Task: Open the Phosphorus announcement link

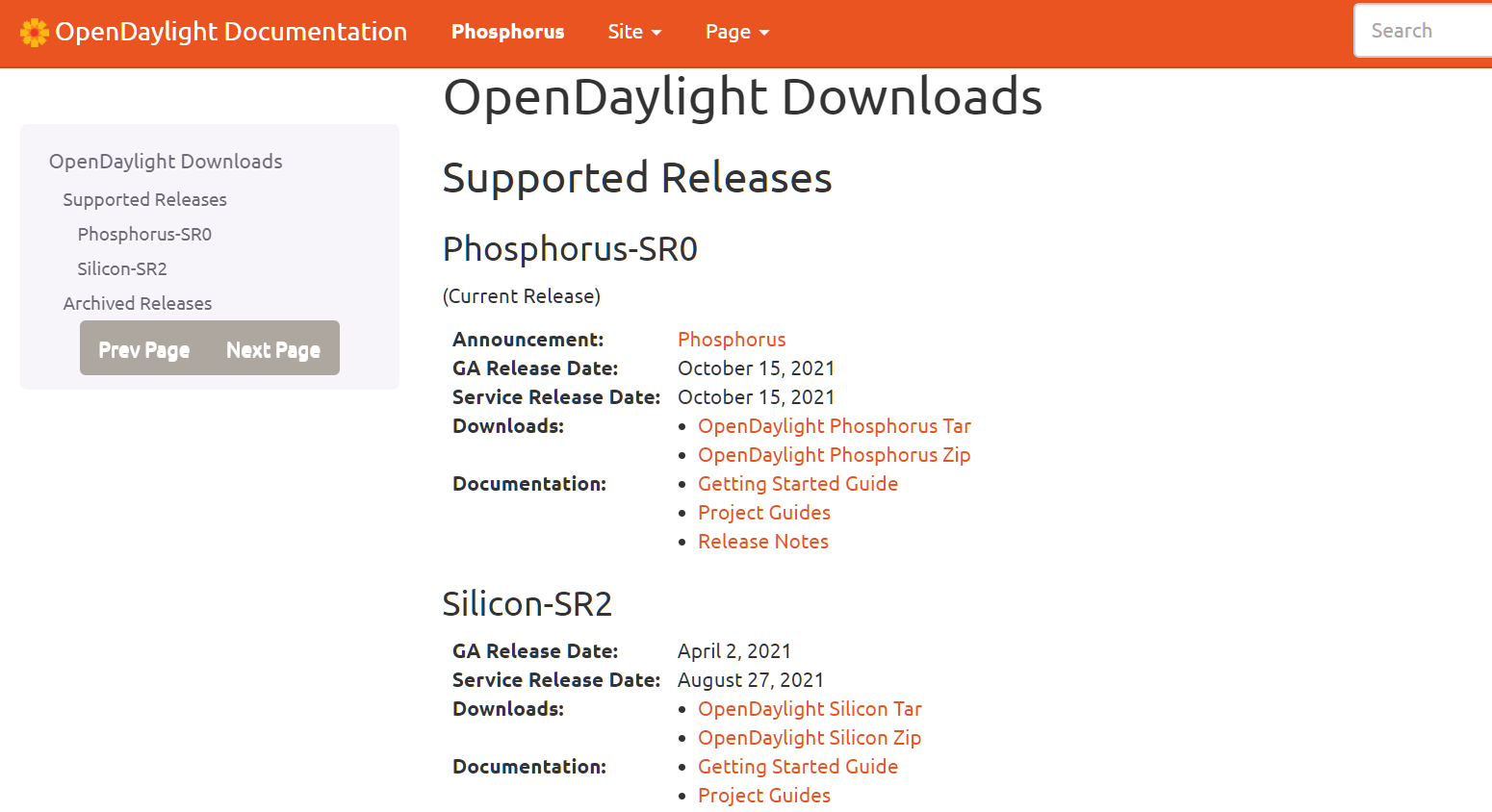Action: tap(732, 339)
